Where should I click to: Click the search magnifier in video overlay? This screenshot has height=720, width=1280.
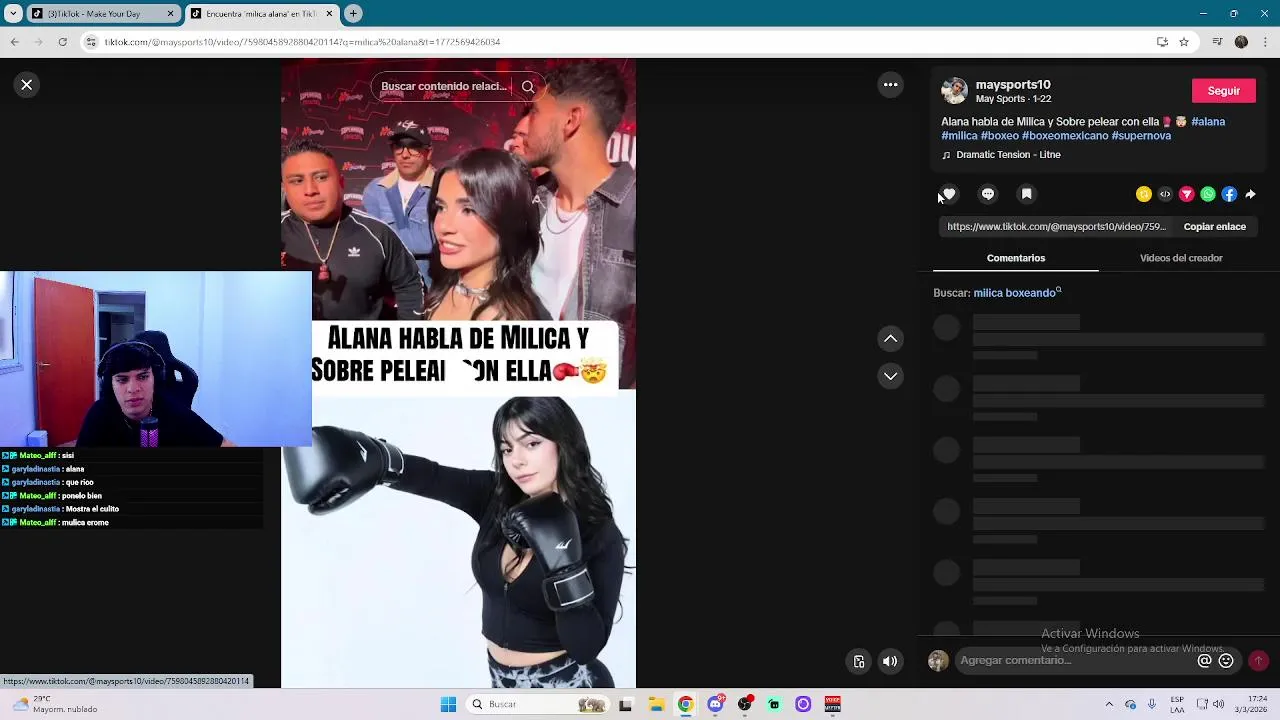(x=528, y=86)
